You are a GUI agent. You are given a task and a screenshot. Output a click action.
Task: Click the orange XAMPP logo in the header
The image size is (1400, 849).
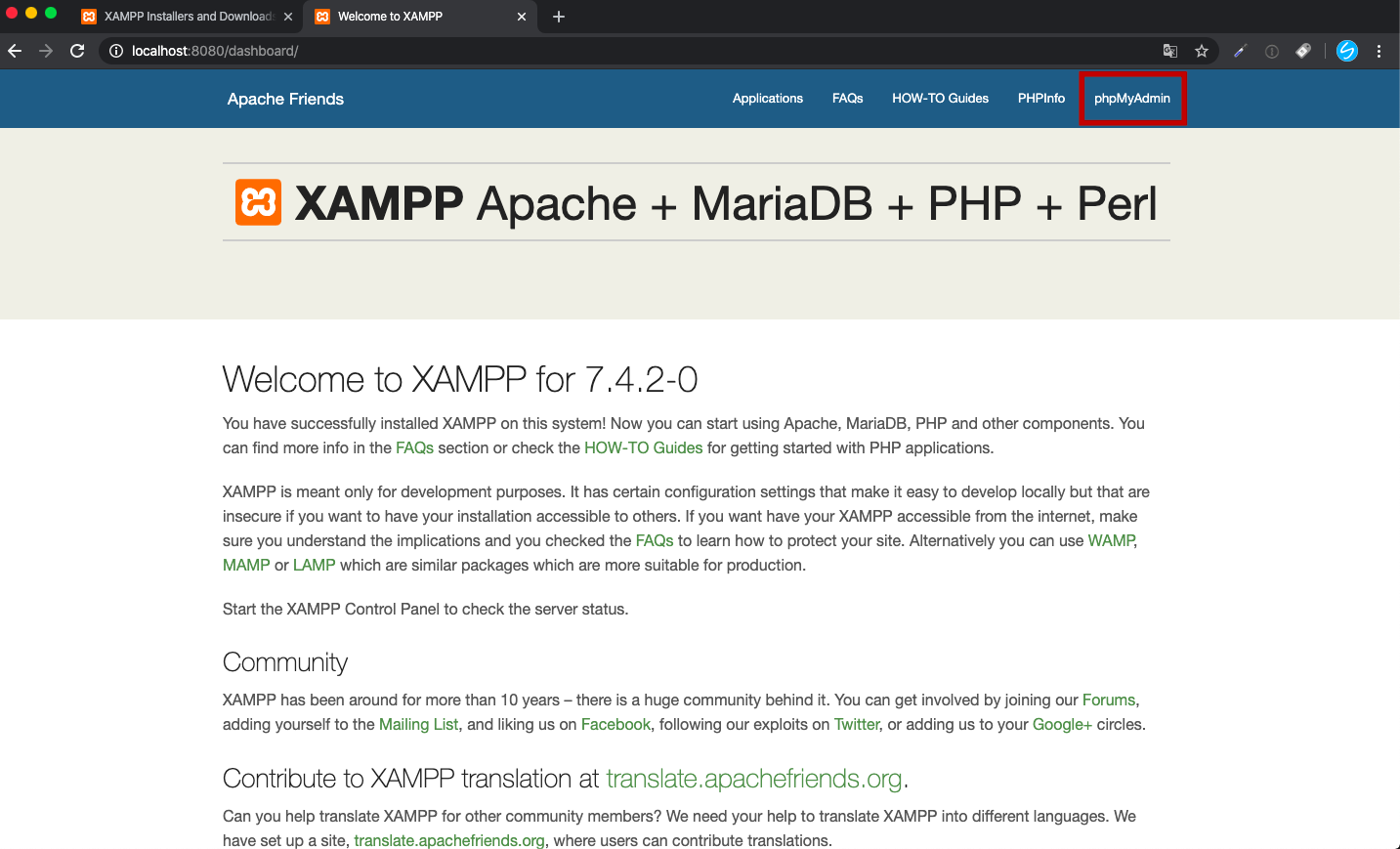coord(259,202)
